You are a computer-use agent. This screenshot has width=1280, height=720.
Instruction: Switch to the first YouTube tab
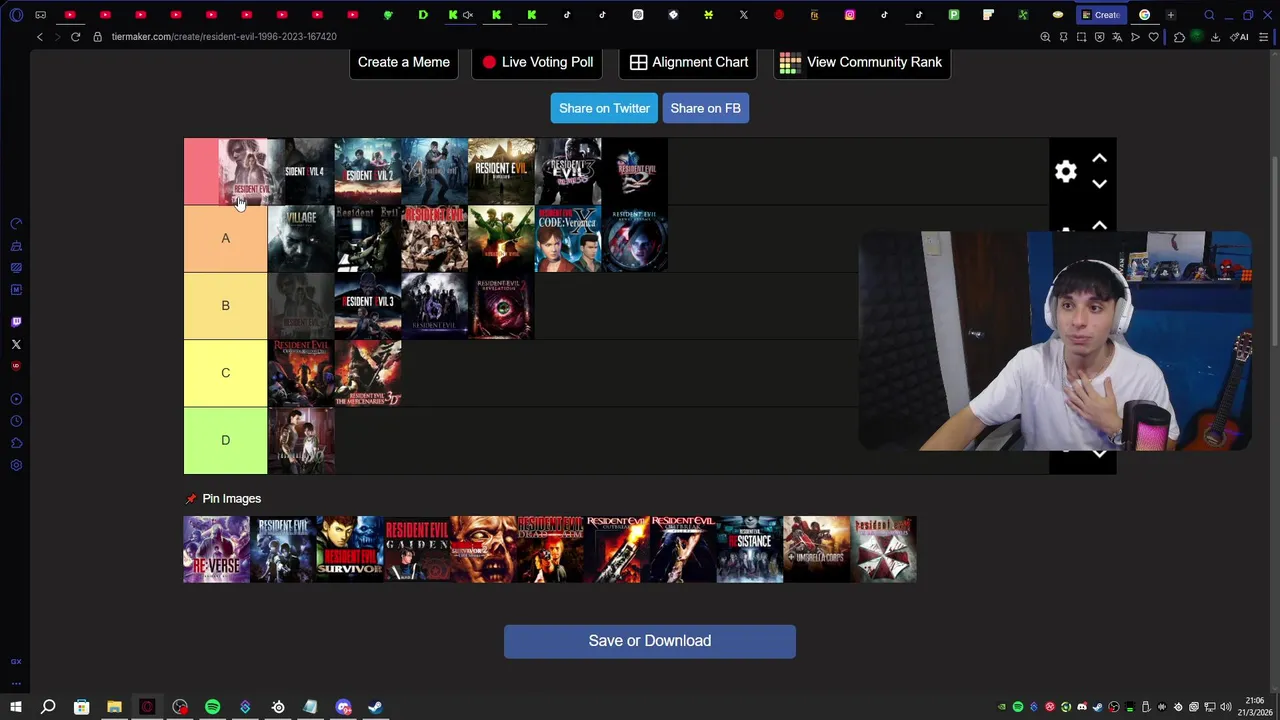pos(70,15)
